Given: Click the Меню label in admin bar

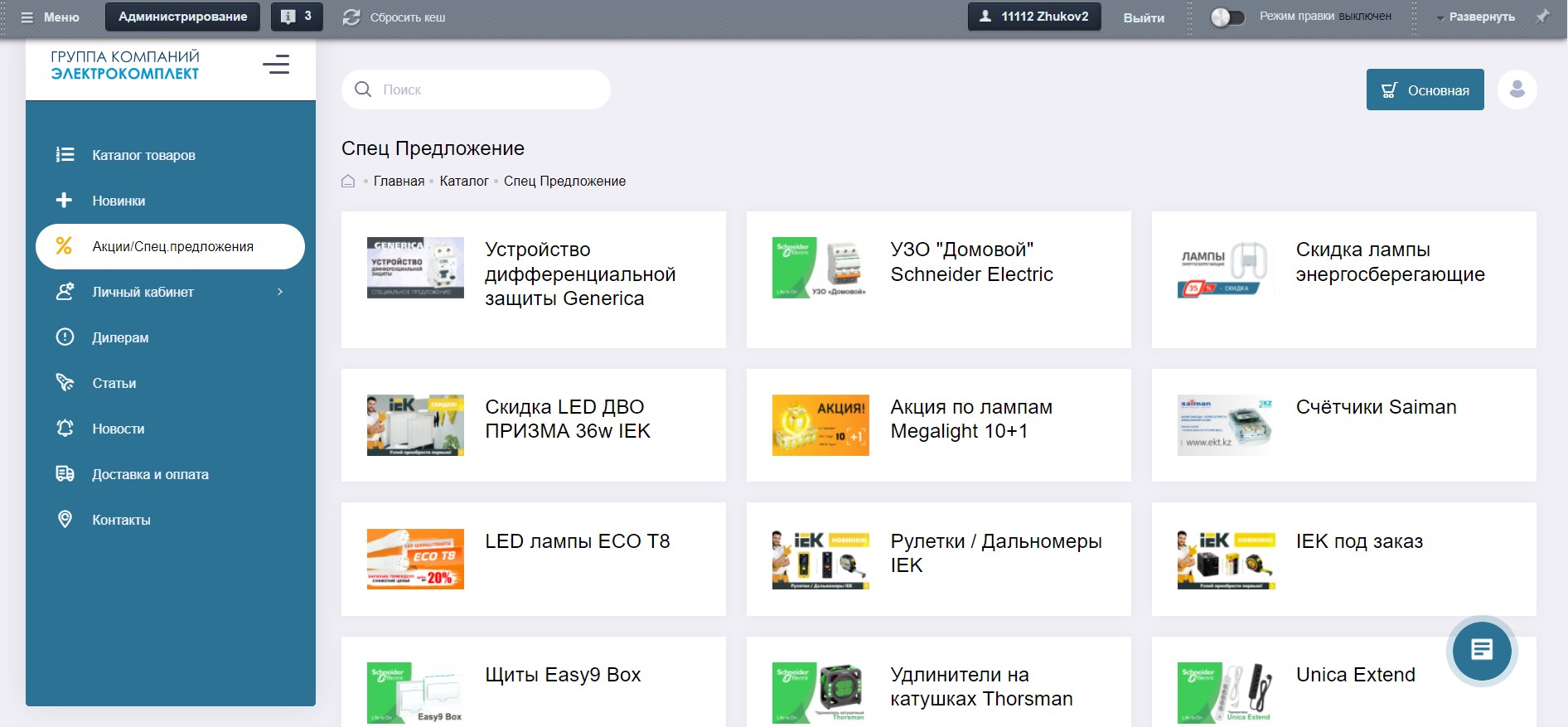Looking at the screenshot, I should pos(61,17).
